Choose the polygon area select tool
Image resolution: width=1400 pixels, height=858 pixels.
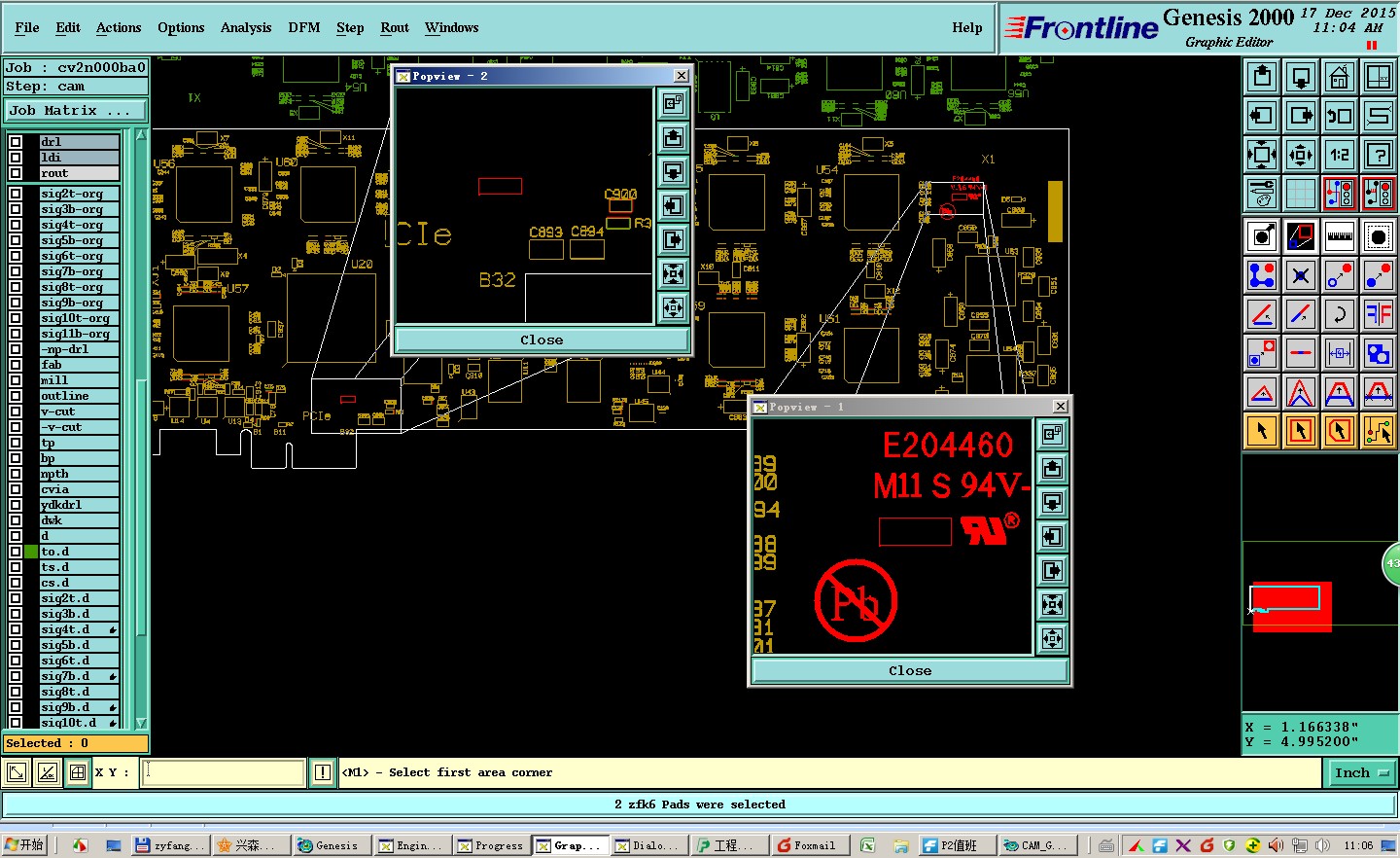1340,431
